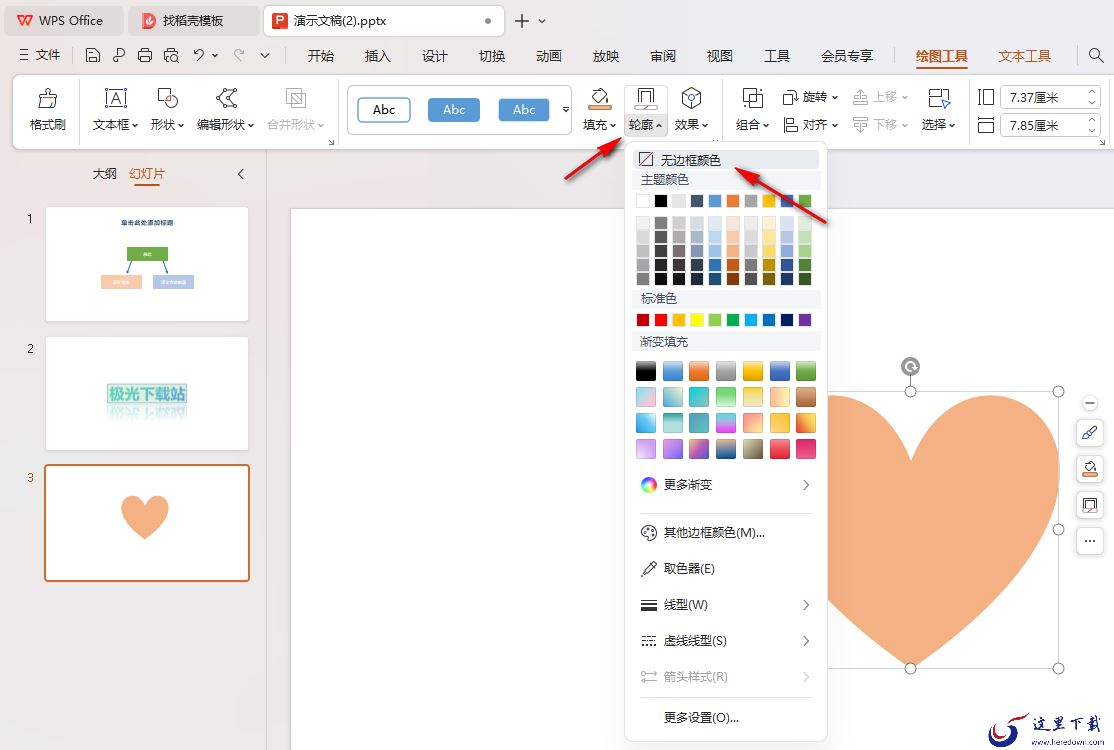Click the Format Painter (格式刷) icon

pos(48,98)
